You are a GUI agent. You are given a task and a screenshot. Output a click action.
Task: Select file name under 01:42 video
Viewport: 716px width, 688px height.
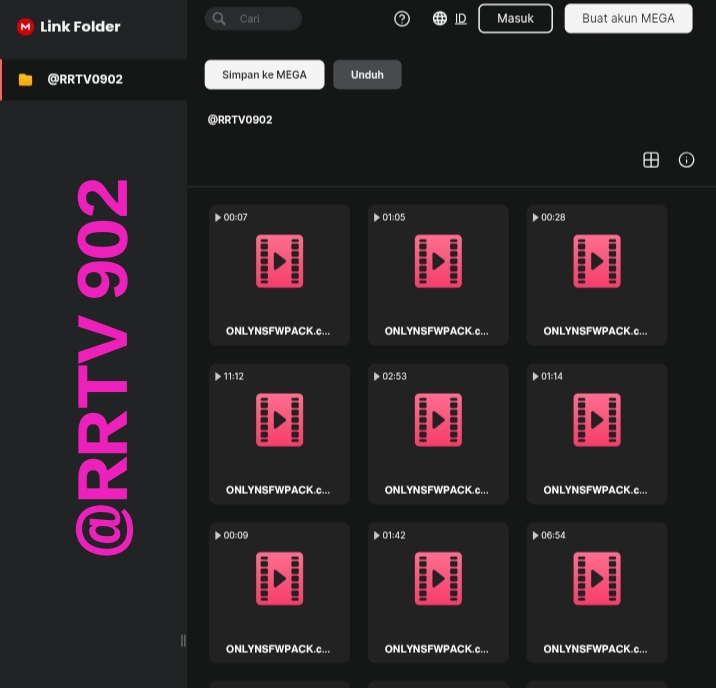(437, 649)
